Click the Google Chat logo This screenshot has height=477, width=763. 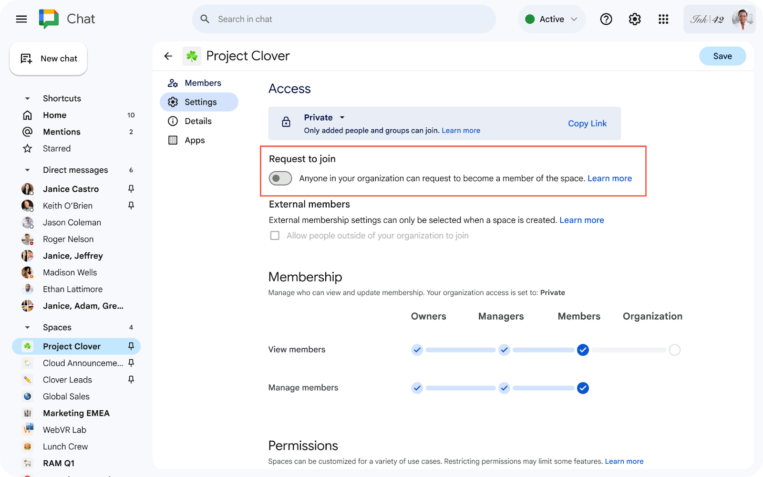49,19
